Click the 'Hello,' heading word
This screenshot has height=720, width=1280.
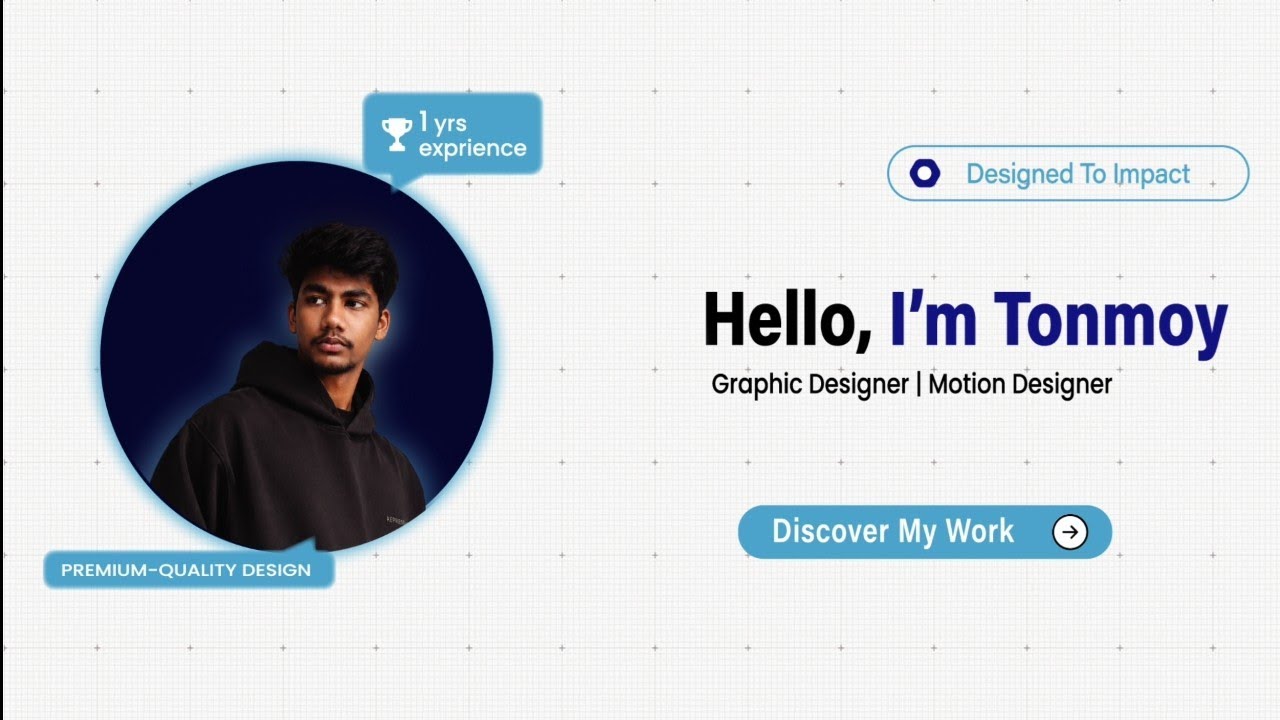pyautogui.click(x=788, y=320)
